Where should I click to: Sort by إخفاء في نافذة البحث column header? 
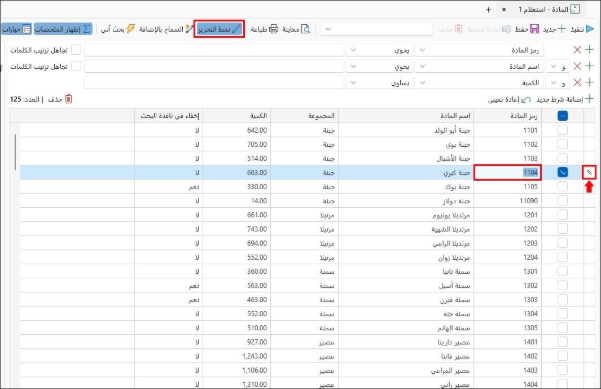[x=168, y=116]
